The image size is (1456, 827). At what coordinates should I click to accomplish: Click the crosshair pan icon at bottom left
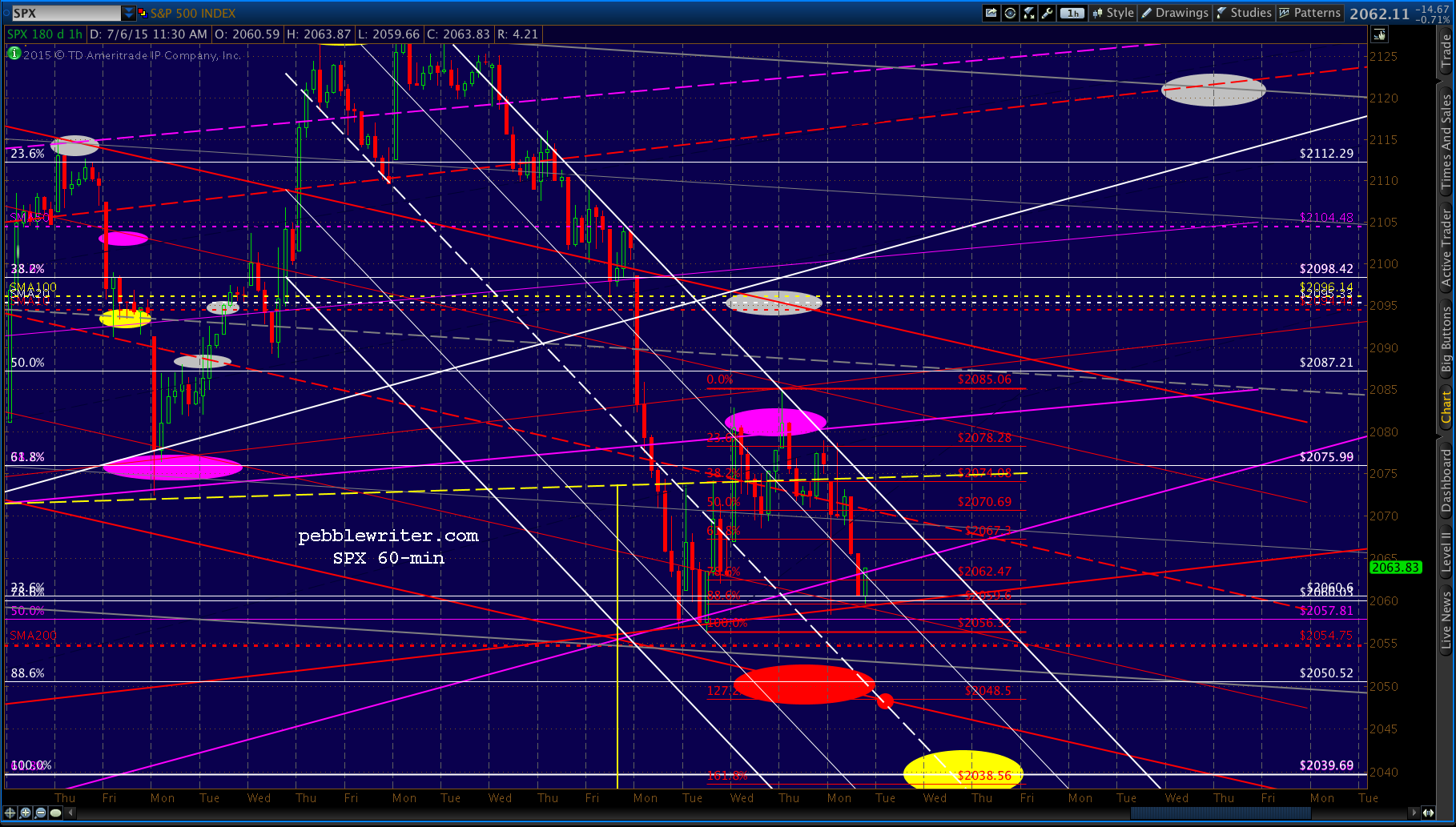[x=10, y=813]
